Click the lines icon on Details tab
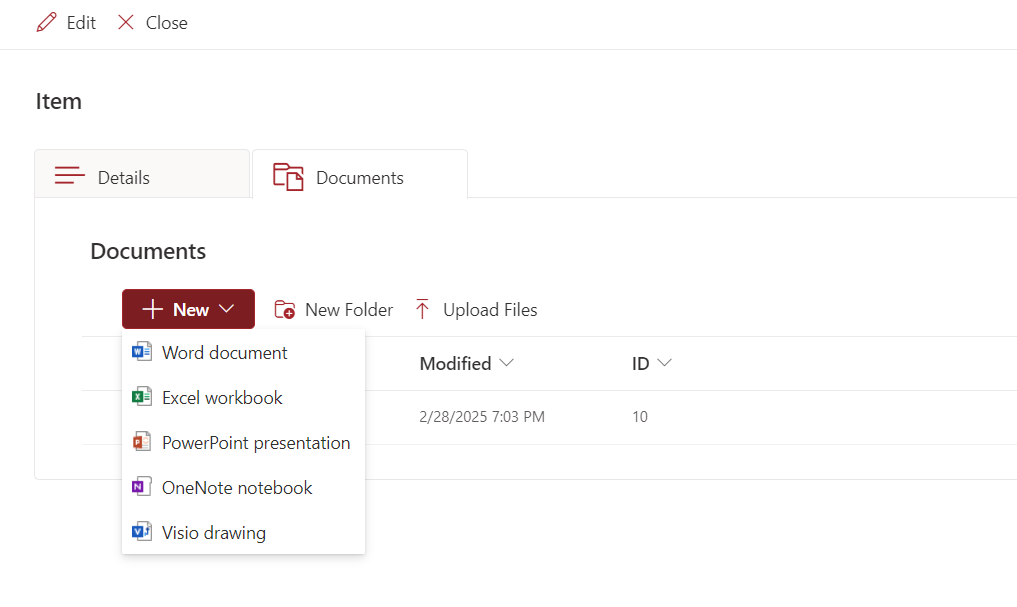The height and width of the screenshot is (607, 1017). [x=70, y=177]
